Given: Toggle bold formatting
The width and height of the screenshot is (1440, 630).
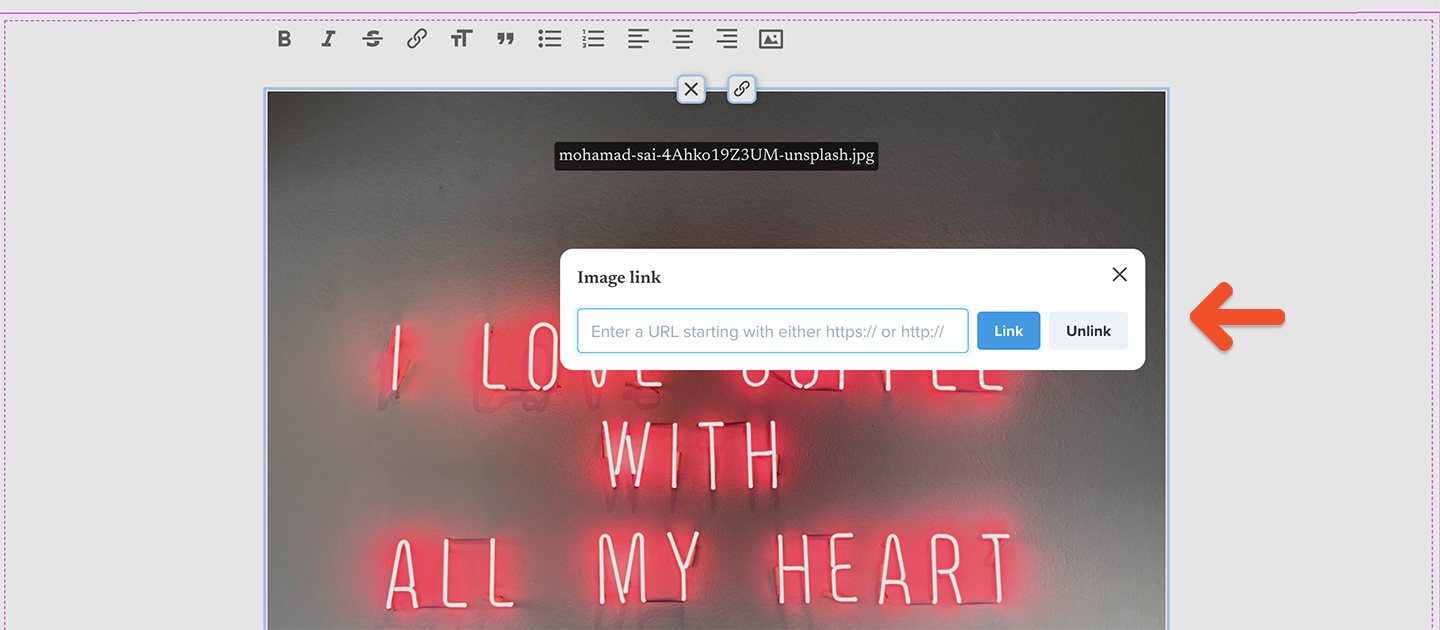Looking at the screenshot, I should (x=284, y=39).
